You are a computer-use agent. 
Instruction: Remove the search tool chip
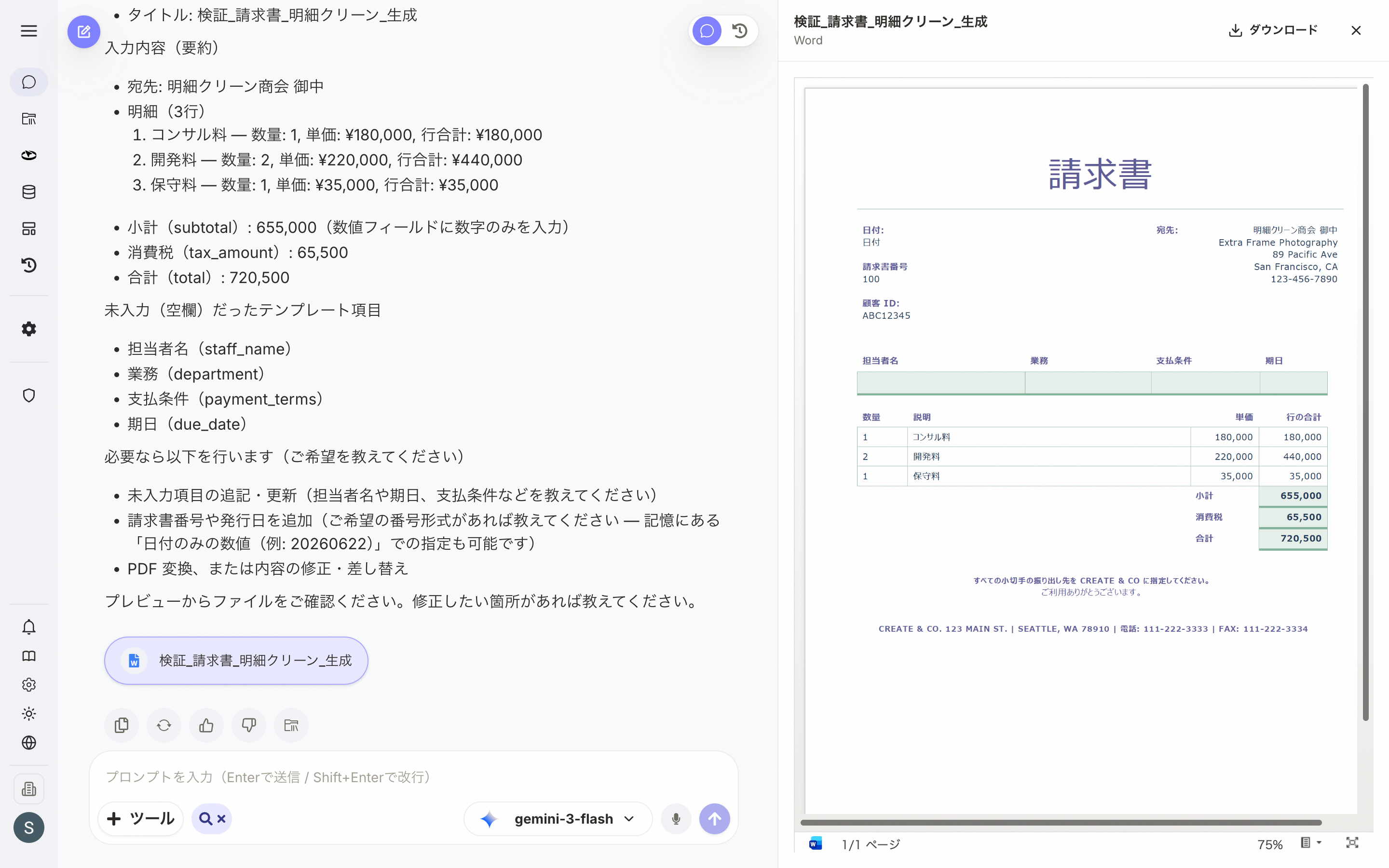pyautogui.click(x=221, y=819)
